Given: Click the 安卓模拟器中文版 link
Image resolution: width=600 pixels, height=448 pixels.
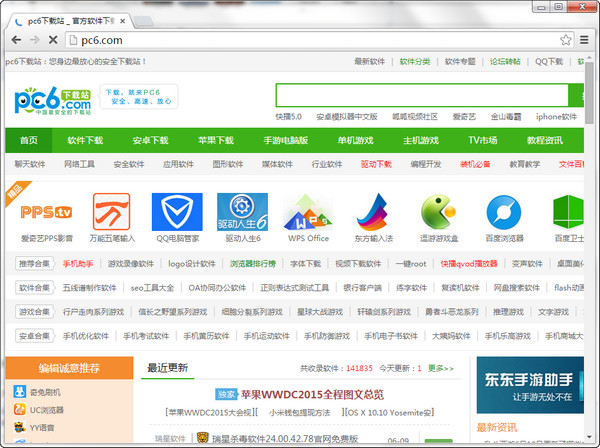Looking at the screenshot, I should [347, 116].
